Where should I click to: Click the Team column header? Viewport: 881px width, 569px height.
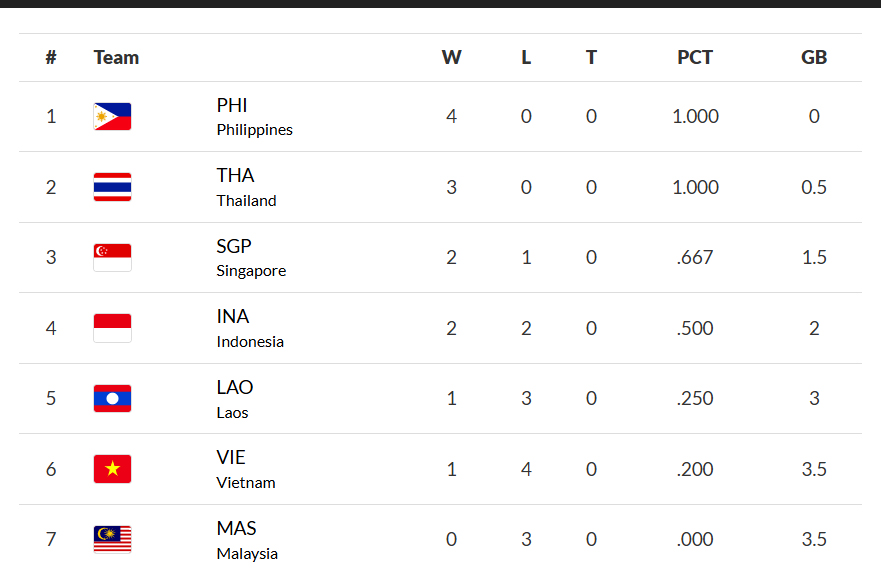click(116, 57)
